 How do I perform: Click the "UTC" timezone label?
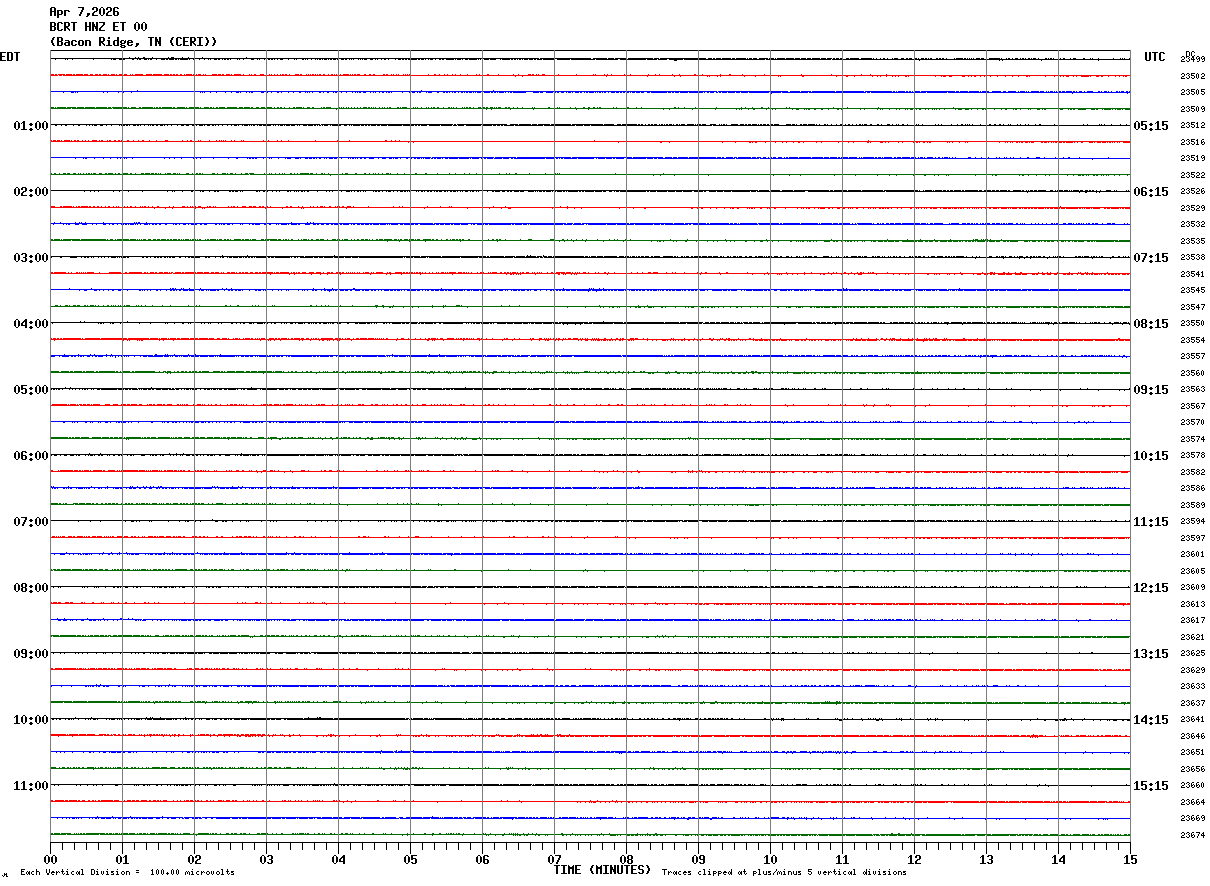click(1155, 57)
